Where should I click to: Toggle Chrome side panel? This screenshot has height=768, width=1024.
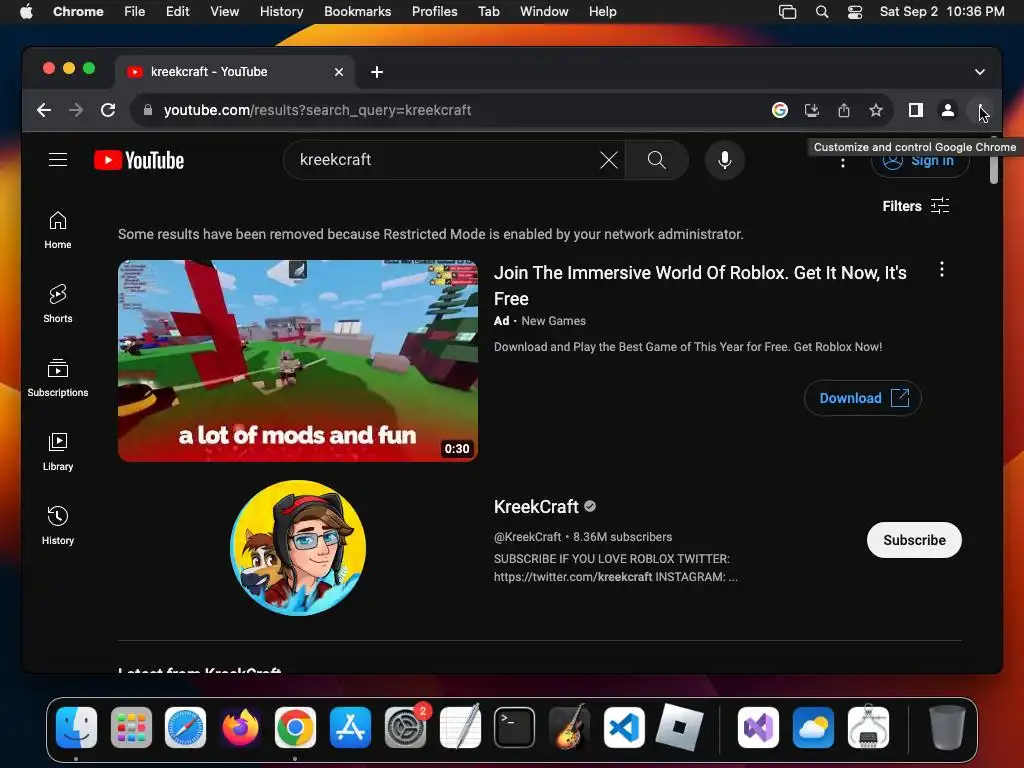tap(916, 110)
